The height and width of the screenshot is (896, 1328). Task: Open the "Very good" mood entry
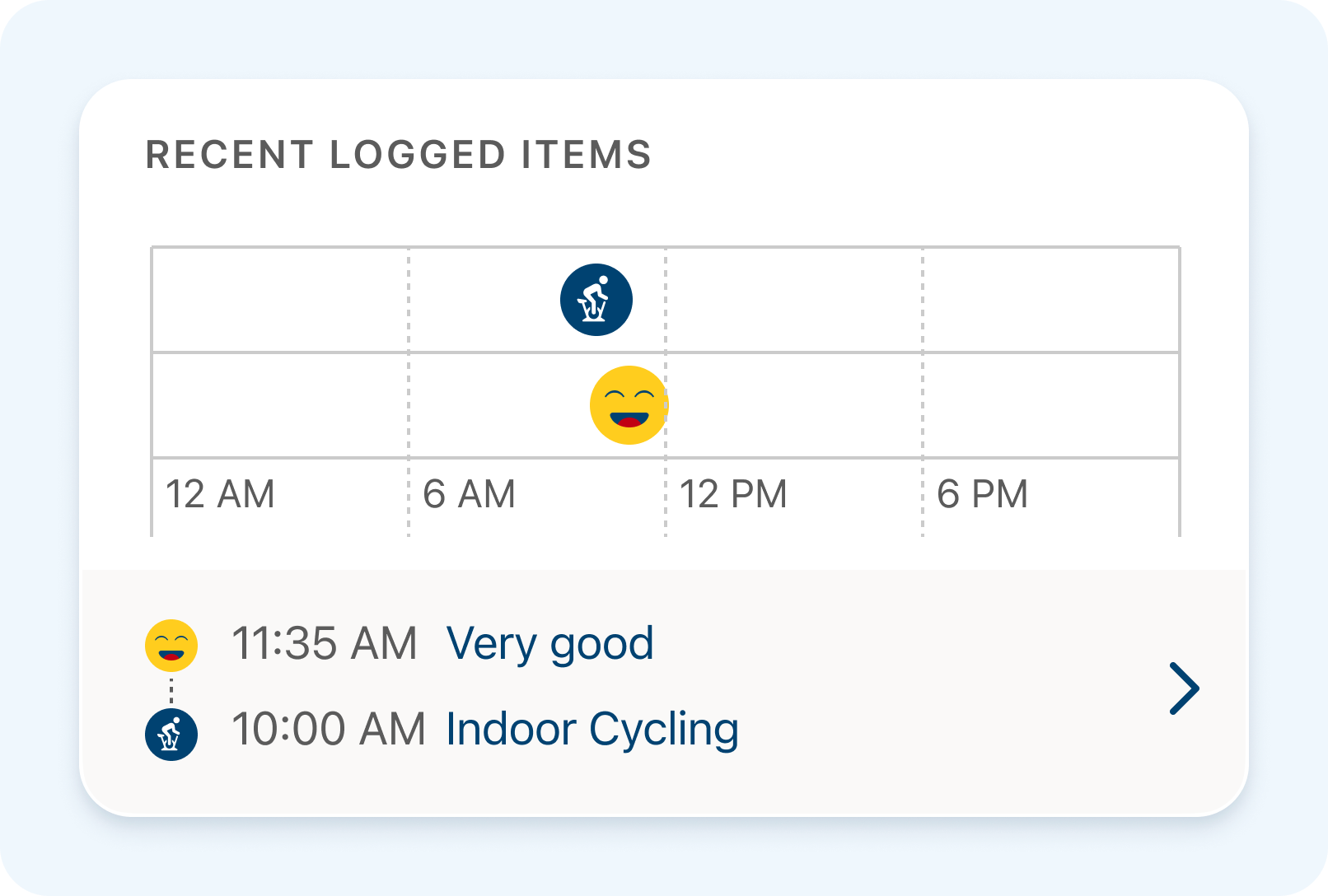[x=549, y=645]
